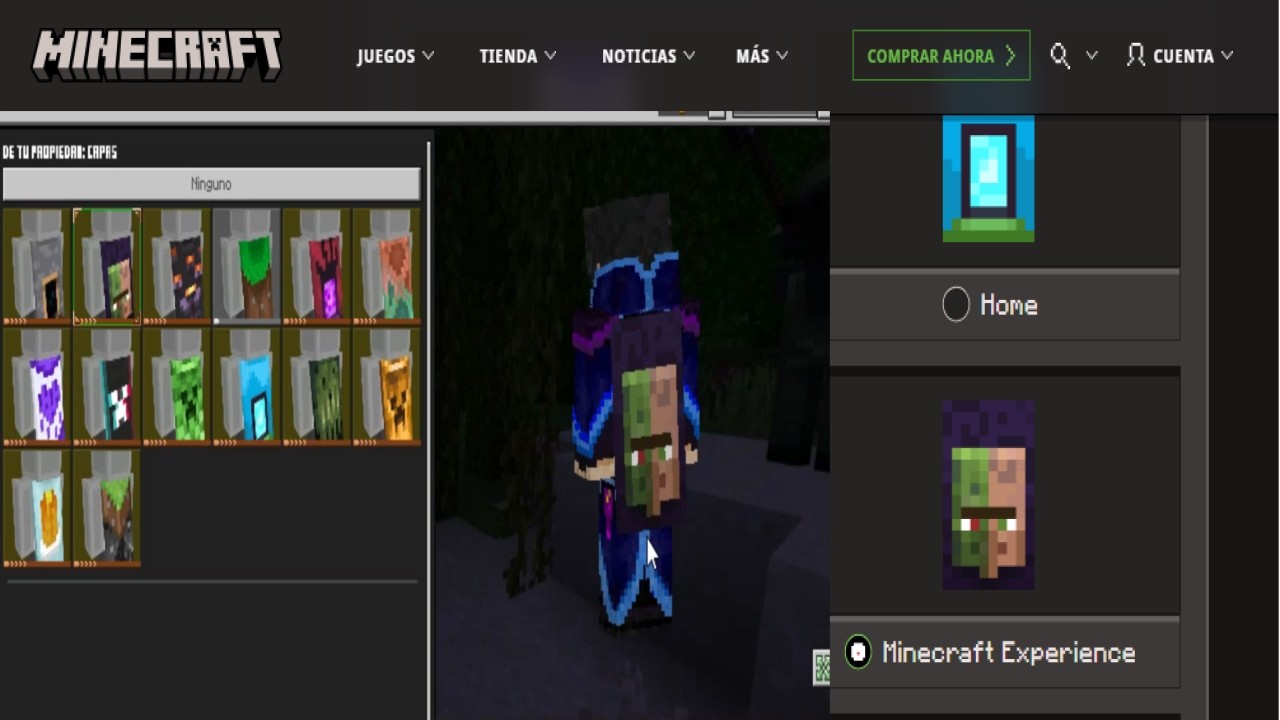1280x720 pixels.
Task: Select the zombie villager cape in the grid
Action: click(x=107, y=266)
